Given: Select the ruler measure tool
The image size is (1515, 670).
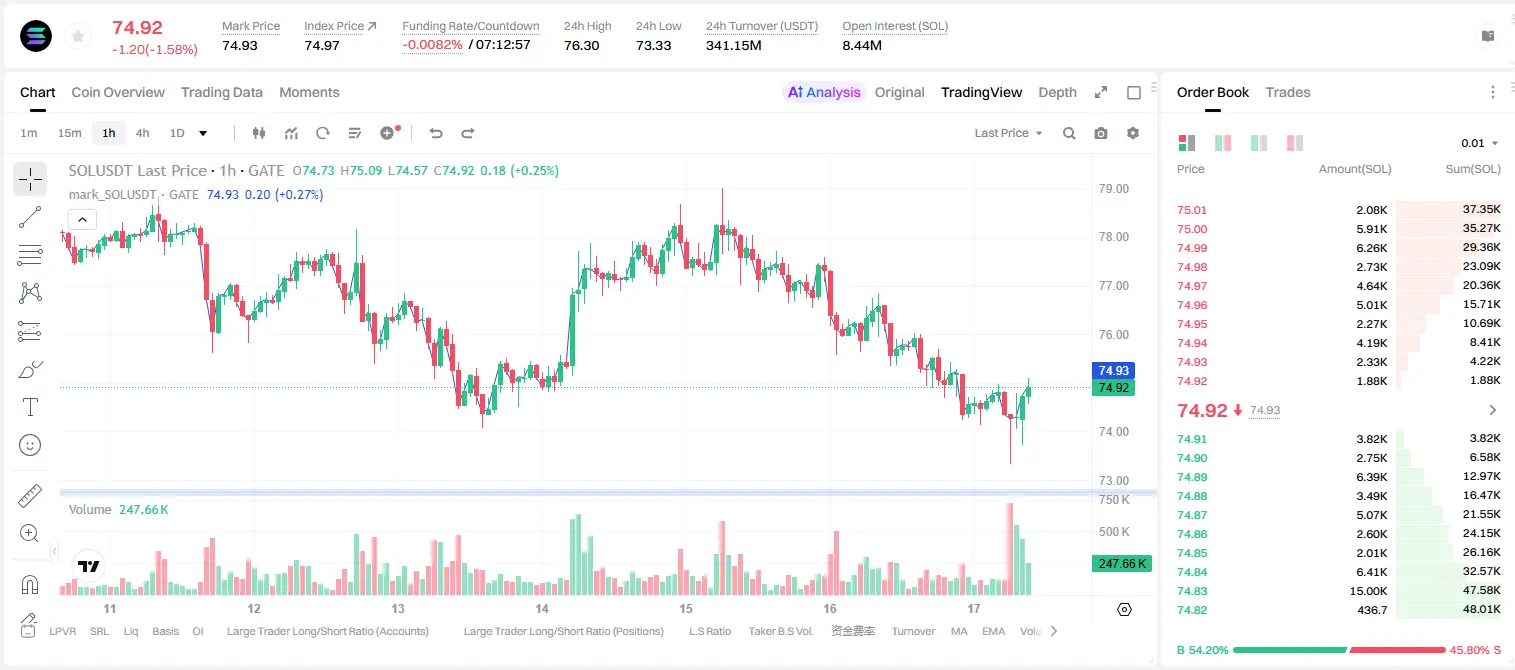Looking at the screenshot, I should pos(30,496).
